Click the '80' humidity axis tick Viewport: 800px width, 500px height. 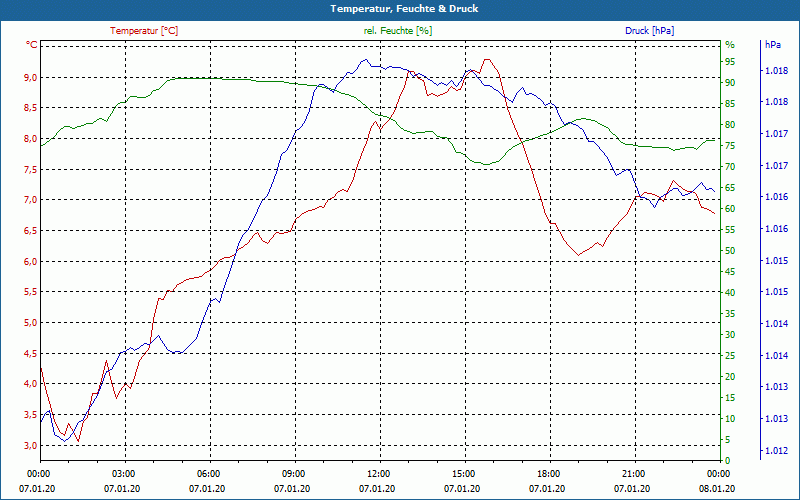[x=730, y=124]
